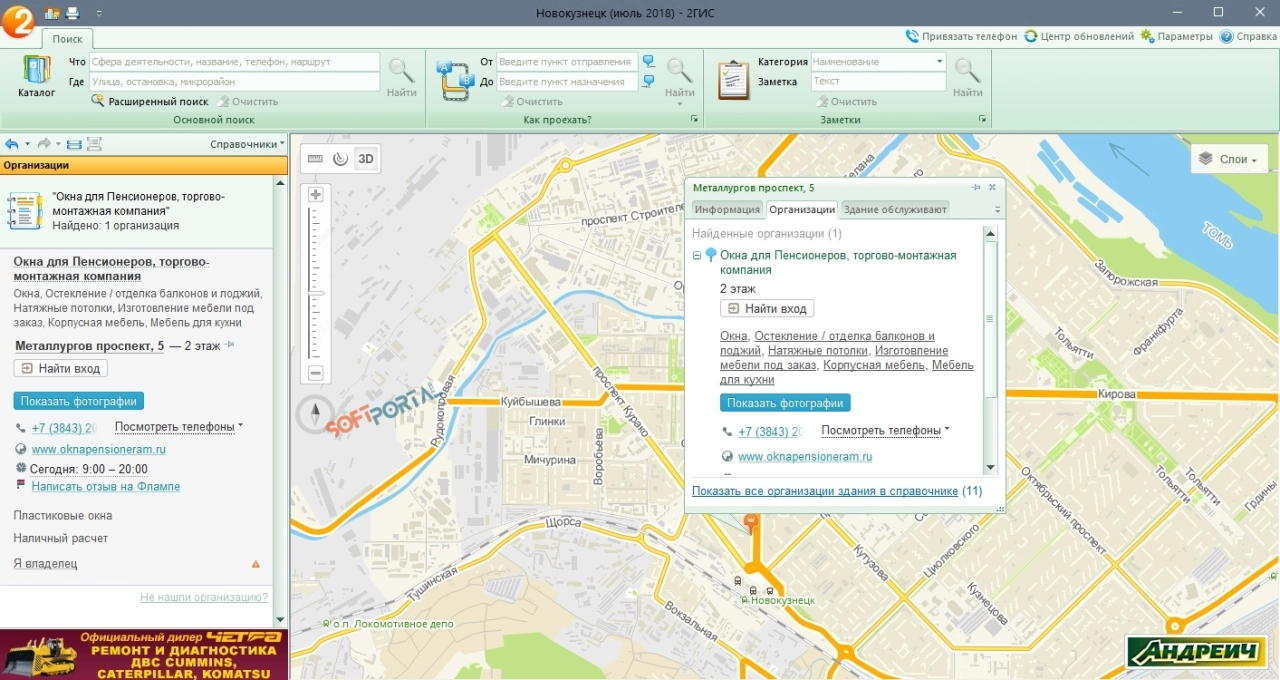Open the Категория Наименование combo box
This screenshot has height=680, width=1280.
point(878,62)
